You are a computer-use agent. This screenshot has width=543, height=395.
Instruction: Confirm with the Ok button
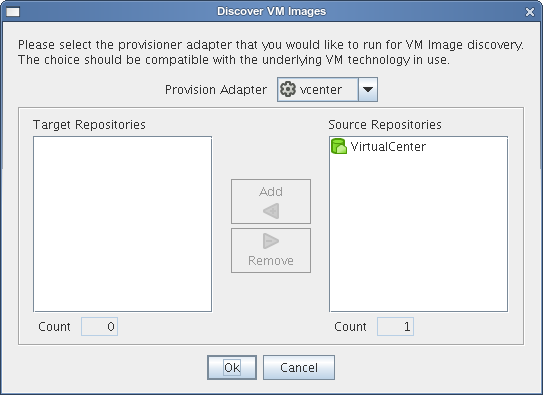pyautogui.click(x=232, y=367)
